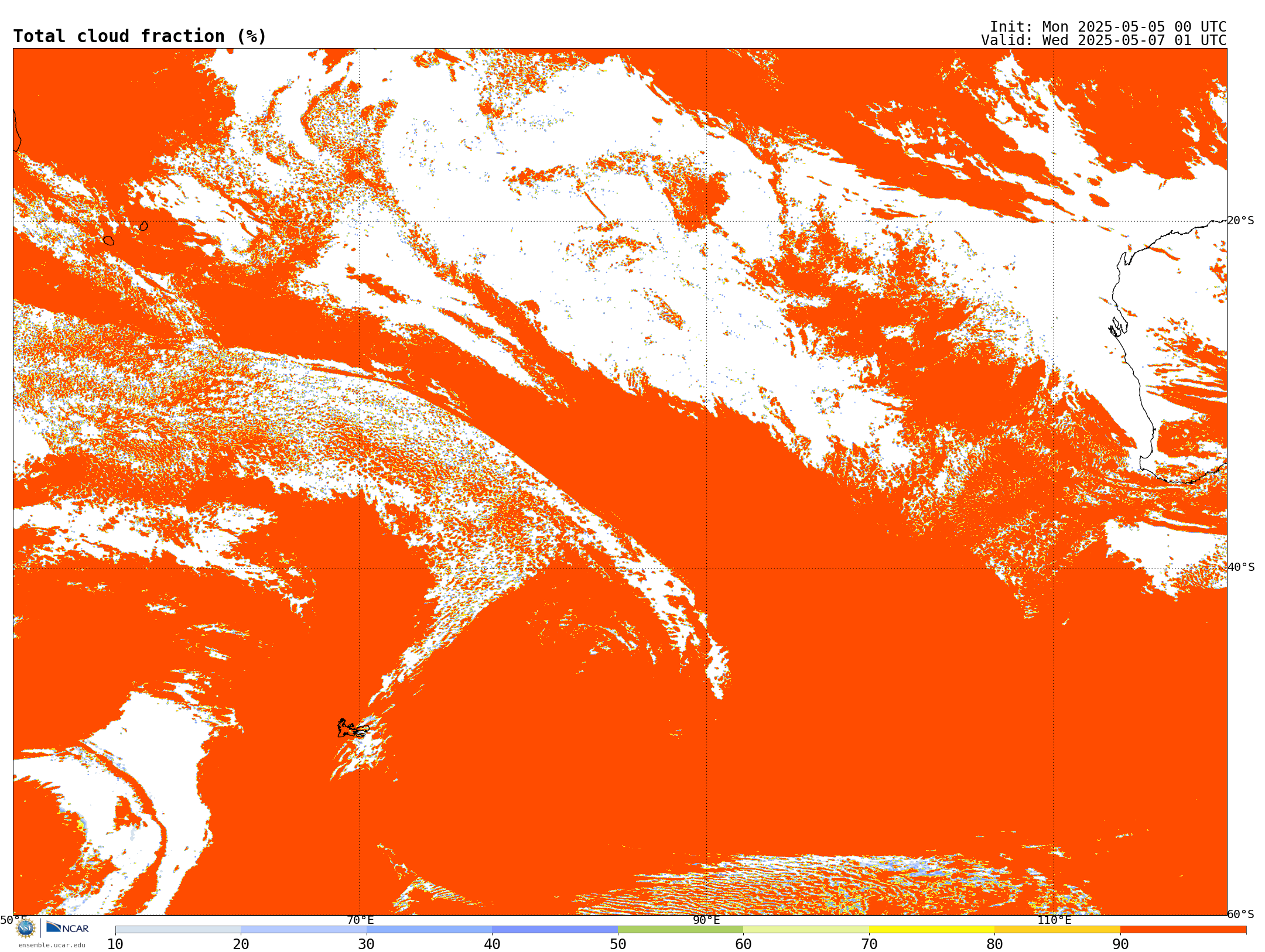Click the colorbar tick label 80
The height and width of the screenshot is (952, 1265).
[x=994, y=944]
